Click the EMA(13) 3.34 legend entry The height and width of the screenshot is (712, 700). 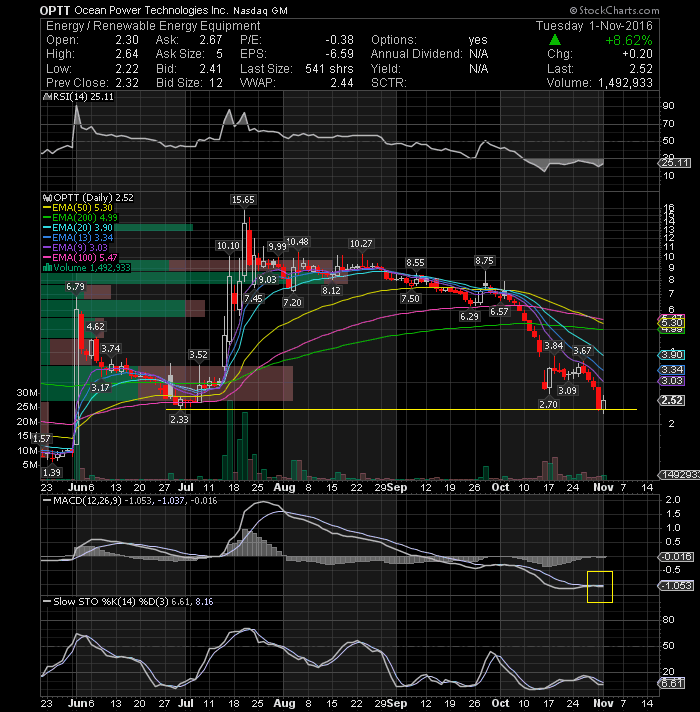tap(78, 238)
